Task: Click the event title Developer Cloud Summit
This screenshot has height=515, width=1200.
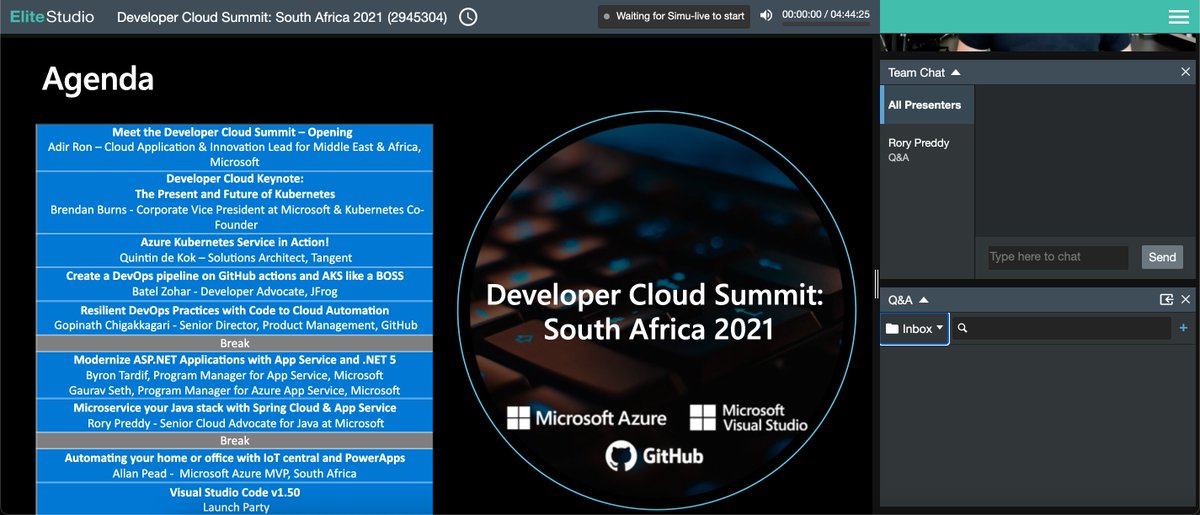Action: (281, 16)
